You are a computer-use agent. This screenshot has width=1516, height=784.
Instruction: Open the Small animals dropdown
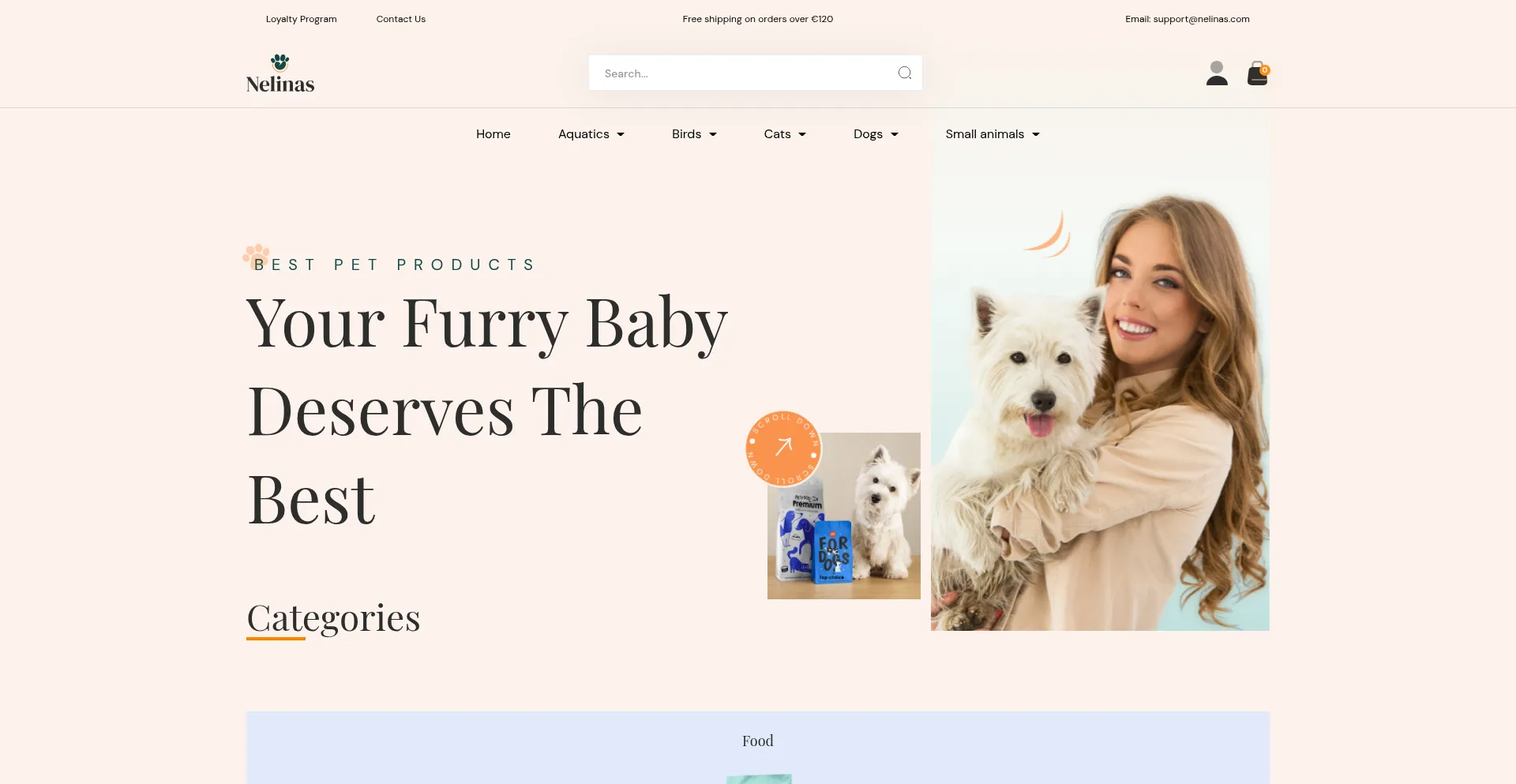(993, 134)
